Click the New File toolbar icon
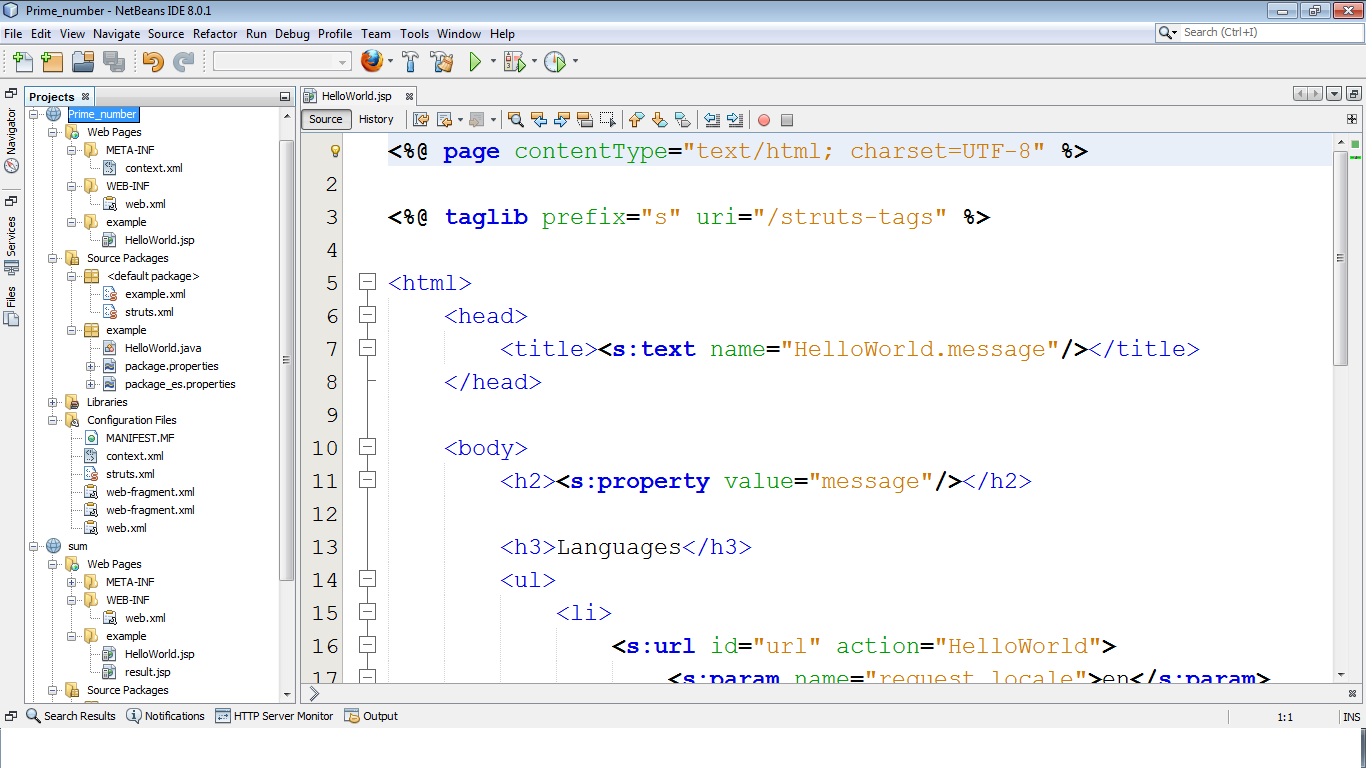Image resolution: width=1366 pixels, height=768 pixels. pyautogui.click(x=22, y=62)
